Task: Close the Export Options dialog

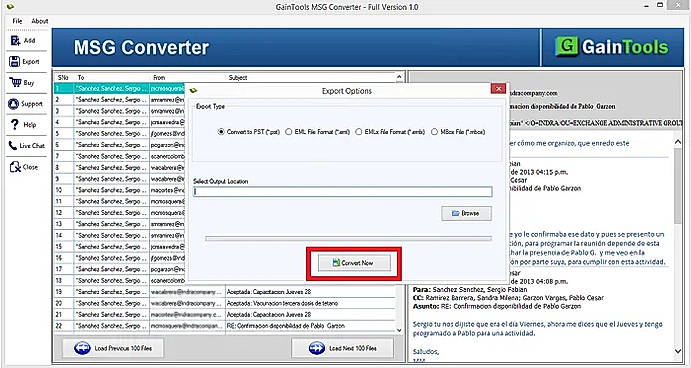Action: coord(498,89)
